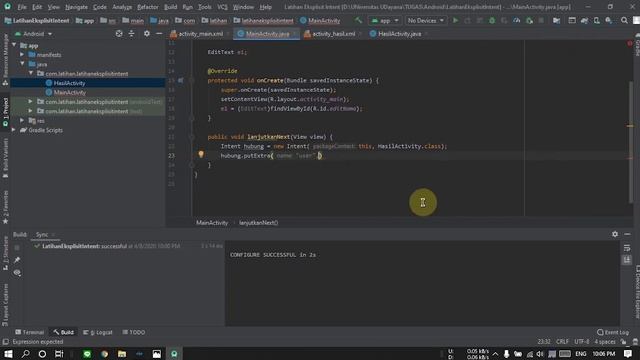Open the VCS menu
Viewport: 640px width, 360px height.
(222, 7)
